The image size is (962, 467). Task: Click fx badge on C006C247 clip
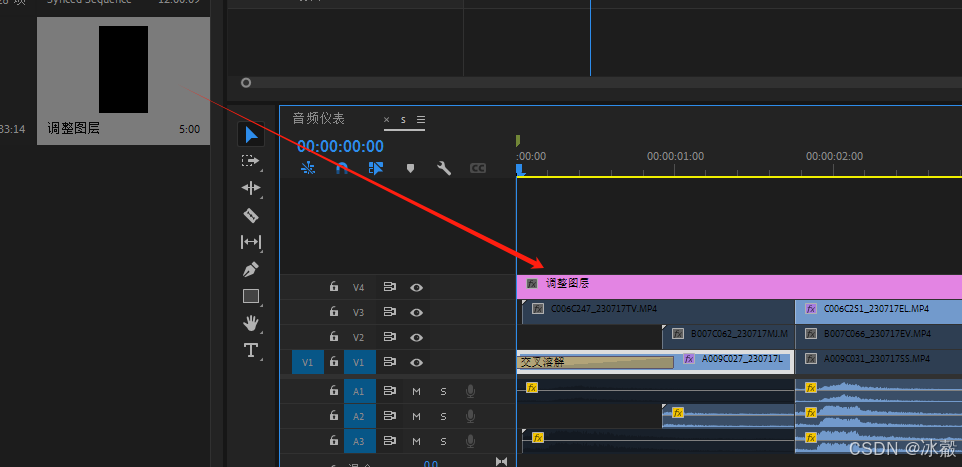coord(538,309)
